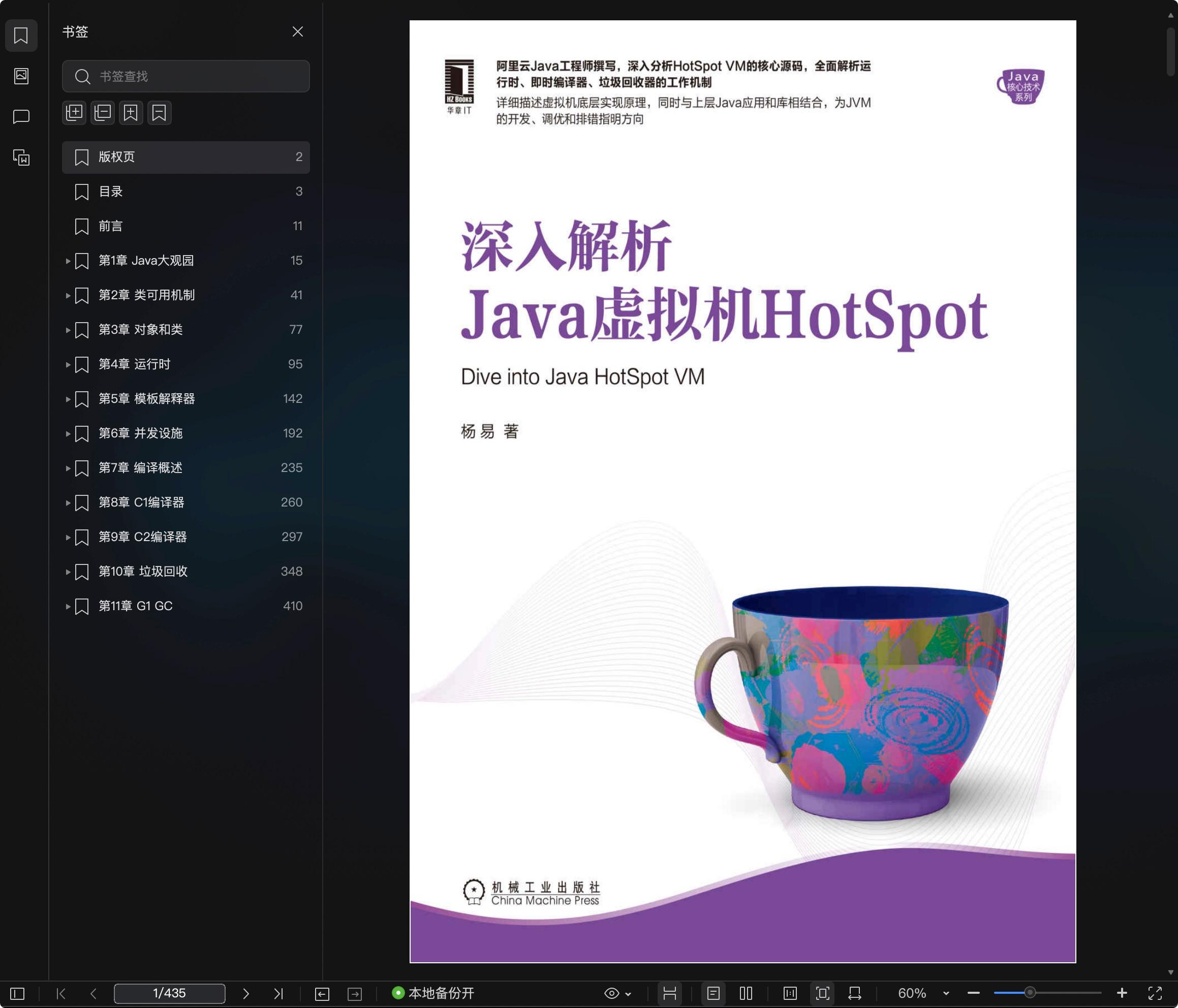Click the scroll down arrow

point(1171,972)
